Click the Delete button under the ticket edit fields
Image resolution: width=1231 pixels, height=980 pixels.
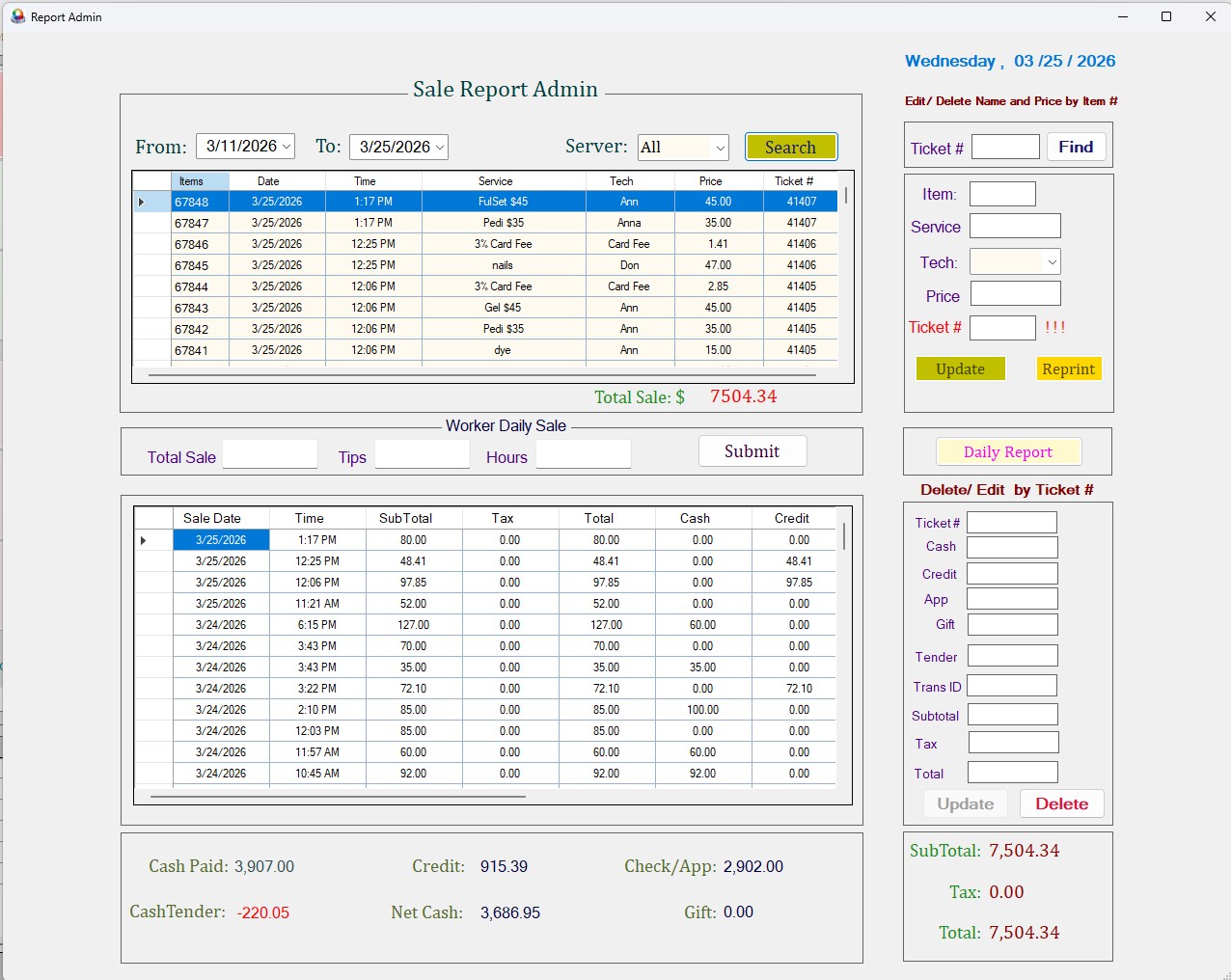[1061, 803]
